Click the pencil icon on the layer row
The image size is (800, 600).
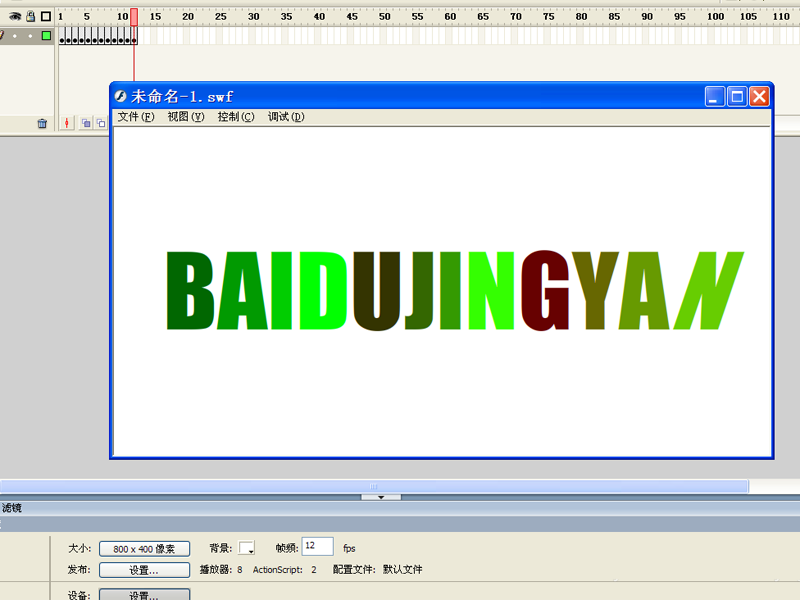click(x=2, y=35)
